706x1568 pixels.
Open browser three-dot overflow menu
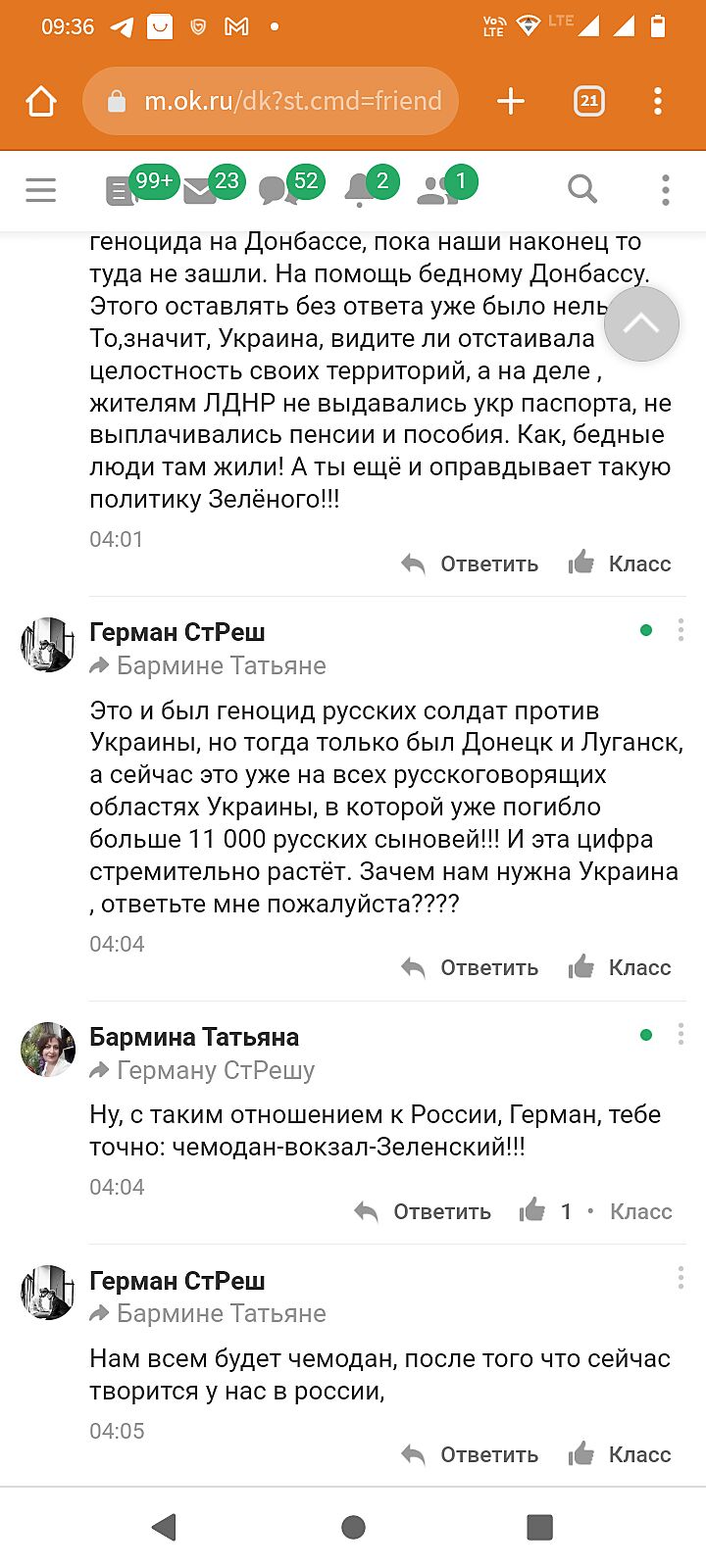(658, 101)
